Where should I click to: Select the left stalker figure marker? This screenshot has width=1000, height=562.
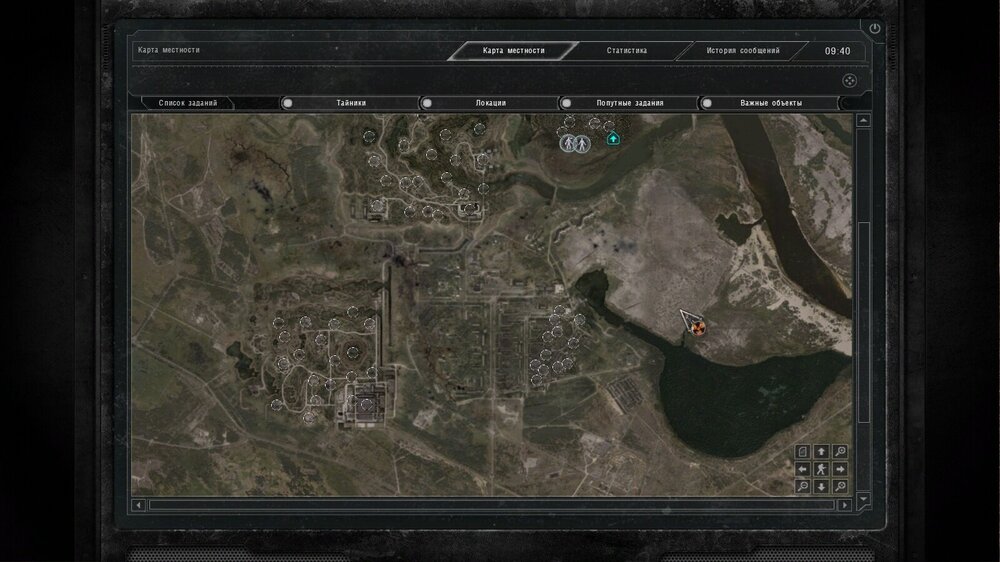pos(568,144)
